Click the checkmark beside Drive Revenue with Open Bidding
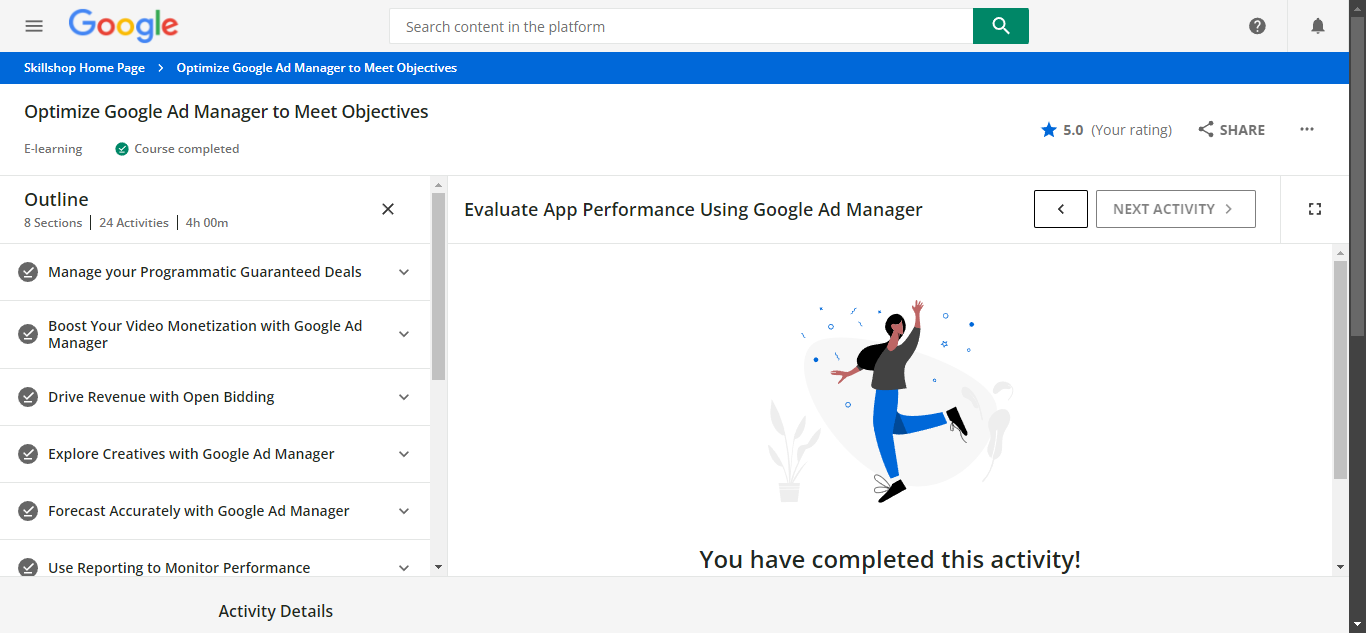Image resolution: width=1366 pixels, height=633 pixels. 28,397
